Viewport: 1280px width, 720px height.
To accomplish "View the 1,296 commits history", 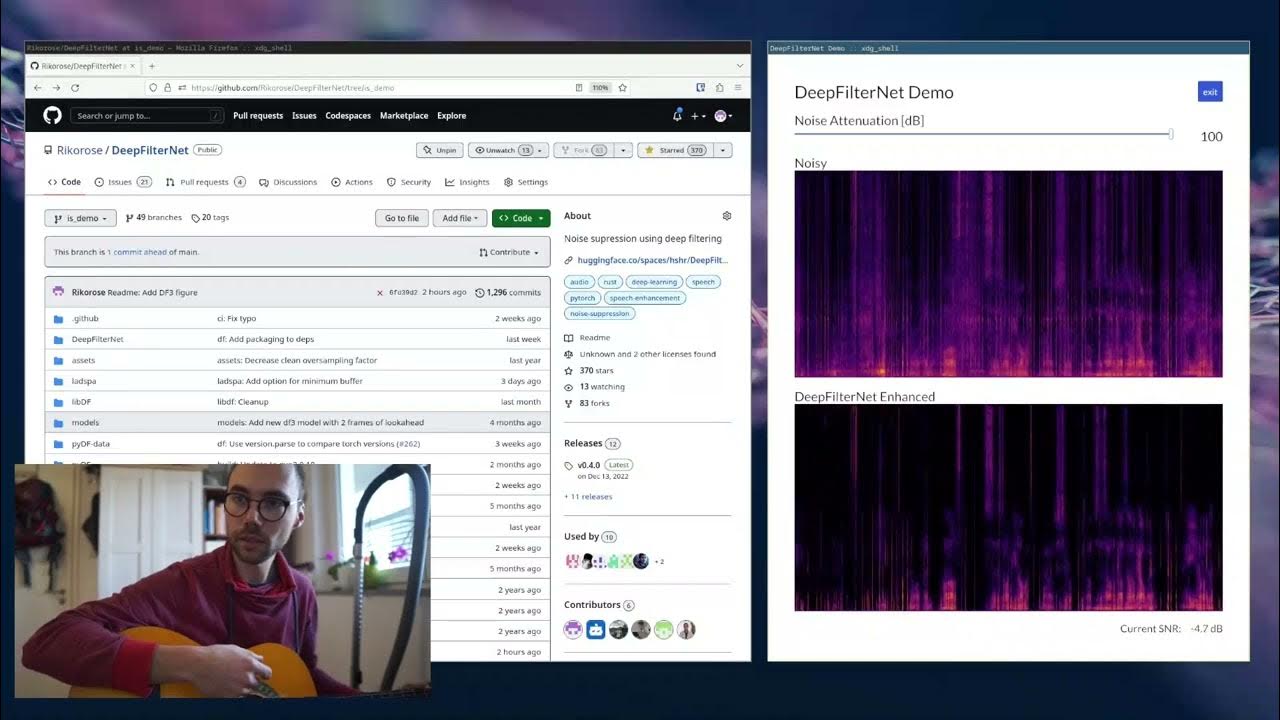I will [508, 293].
